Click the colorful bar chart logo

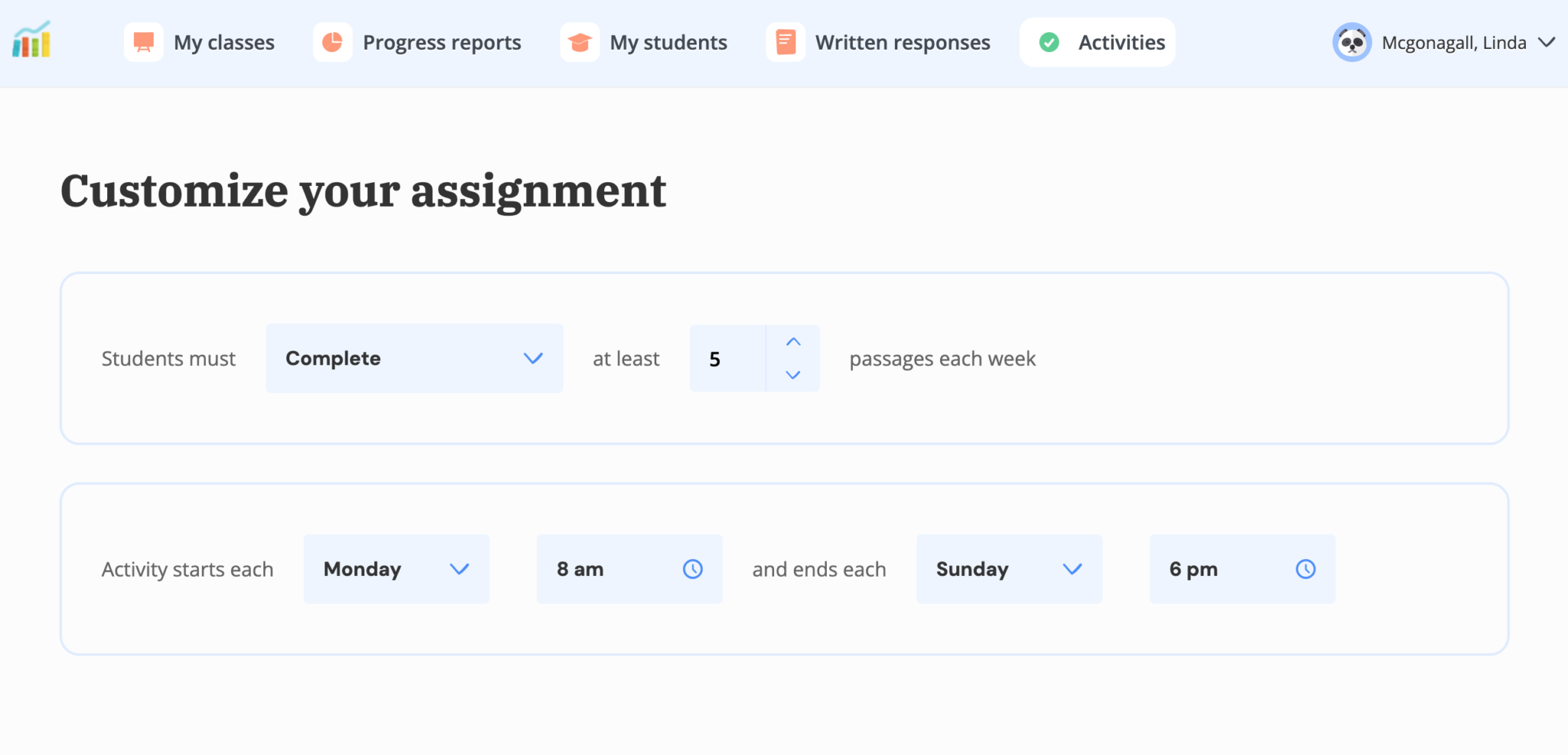coord(31,41)
